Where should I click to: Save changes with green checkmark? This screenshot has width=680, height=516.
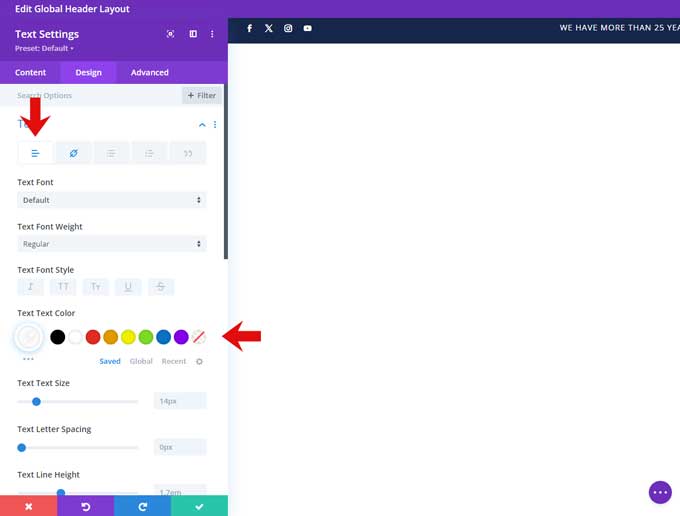pyautogui.click(x=199, y=506)
